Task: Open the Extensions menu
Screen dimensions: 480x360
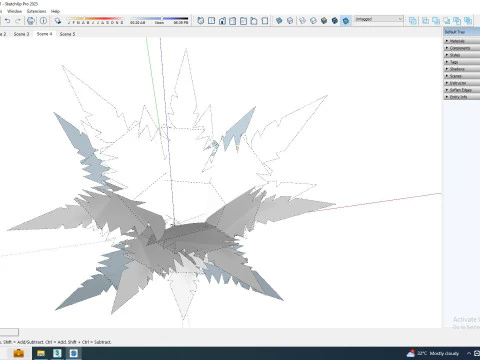Action: click(x=37, y=11)
